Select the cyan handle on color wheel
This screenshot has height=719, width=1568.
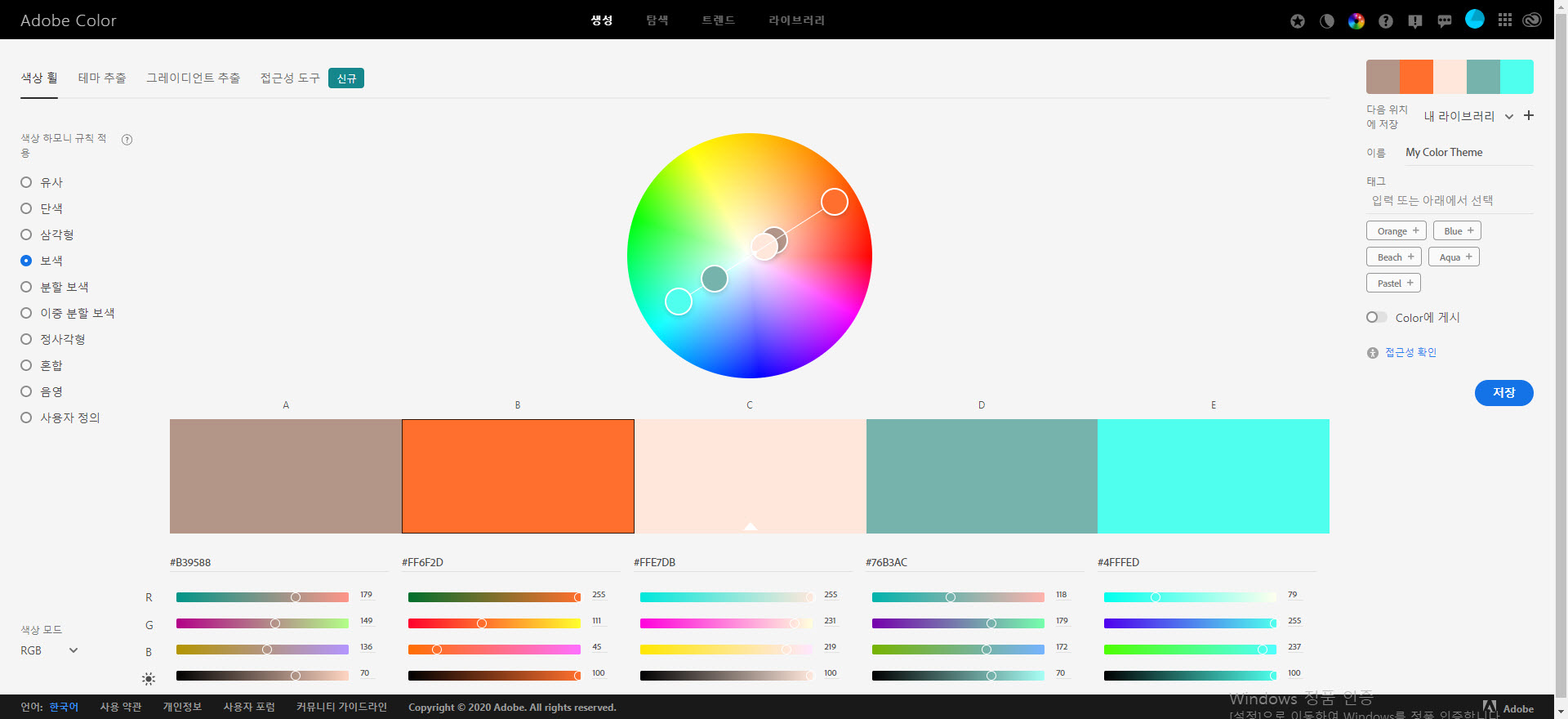(x=679, y=301)
